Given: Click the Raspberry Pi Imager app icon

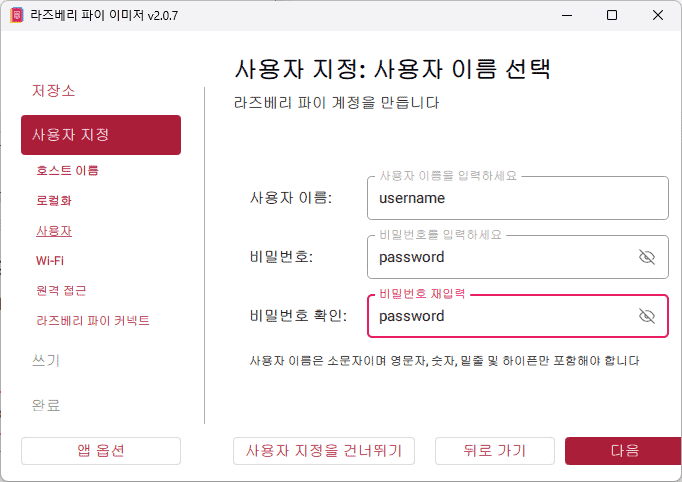Looking at the screenshot, I should [x=16, y=15].
